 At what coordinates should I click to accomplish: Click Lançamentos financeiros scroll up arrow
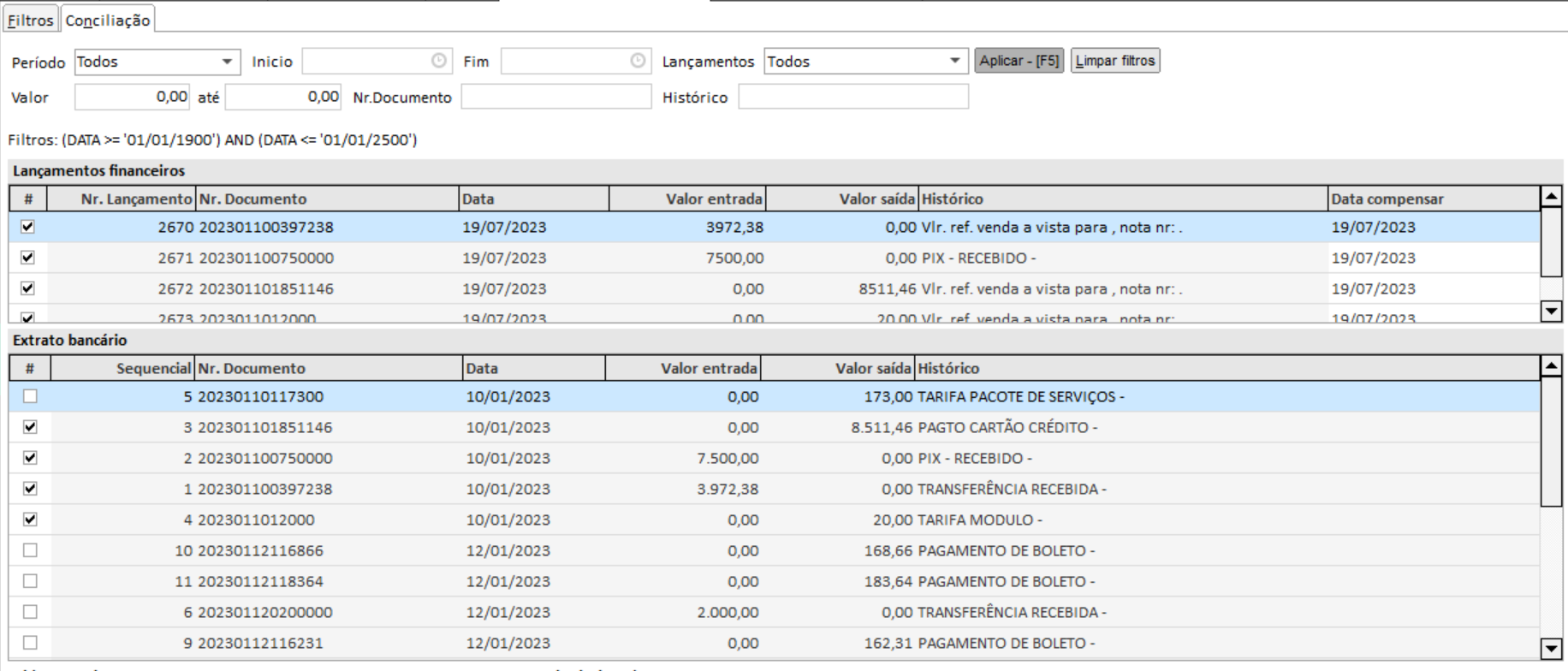pyautogui.click(x=1551, y=197)
